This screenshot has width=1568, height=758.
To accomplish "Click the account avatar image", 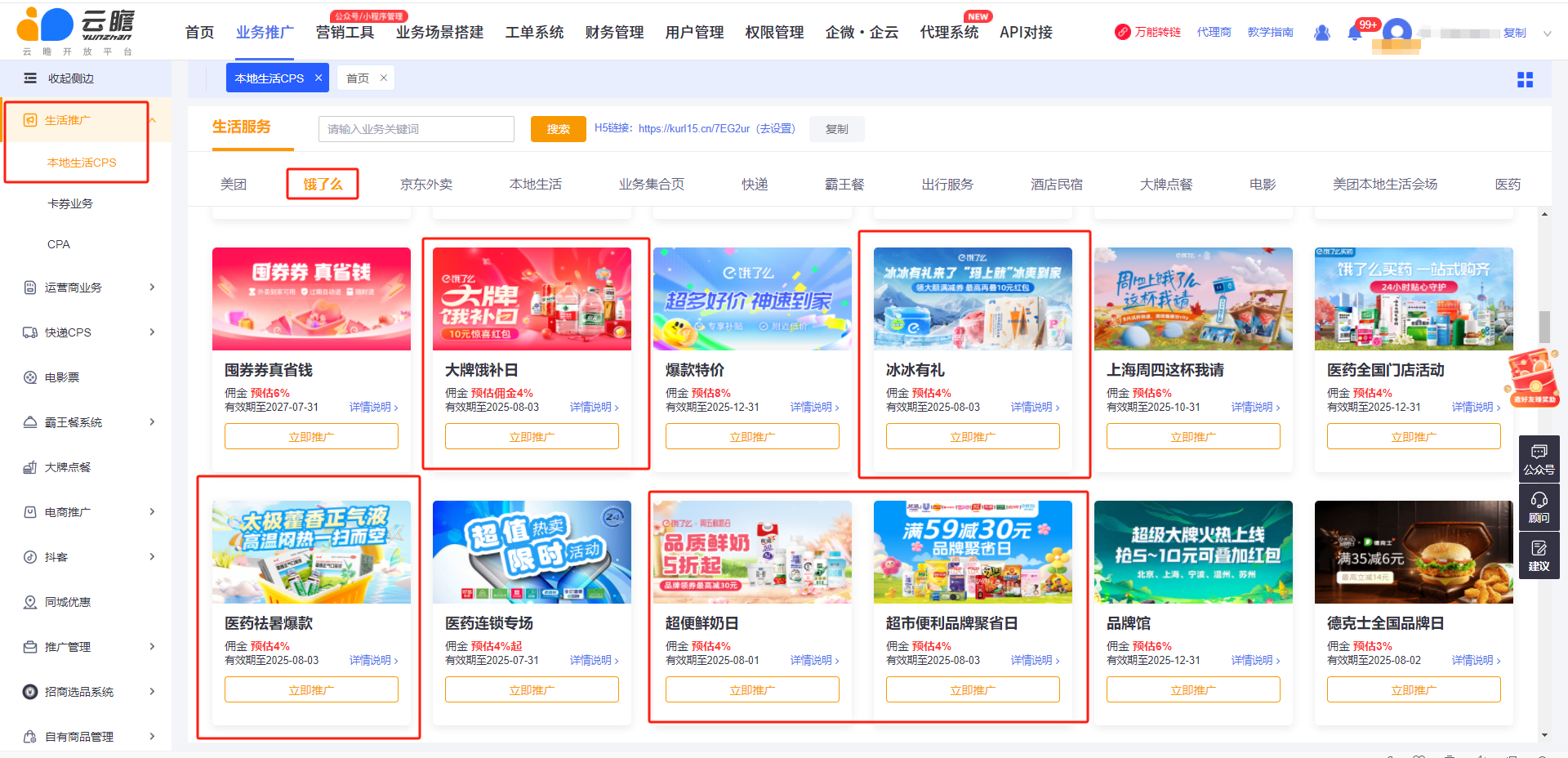I will [1397, 33].
